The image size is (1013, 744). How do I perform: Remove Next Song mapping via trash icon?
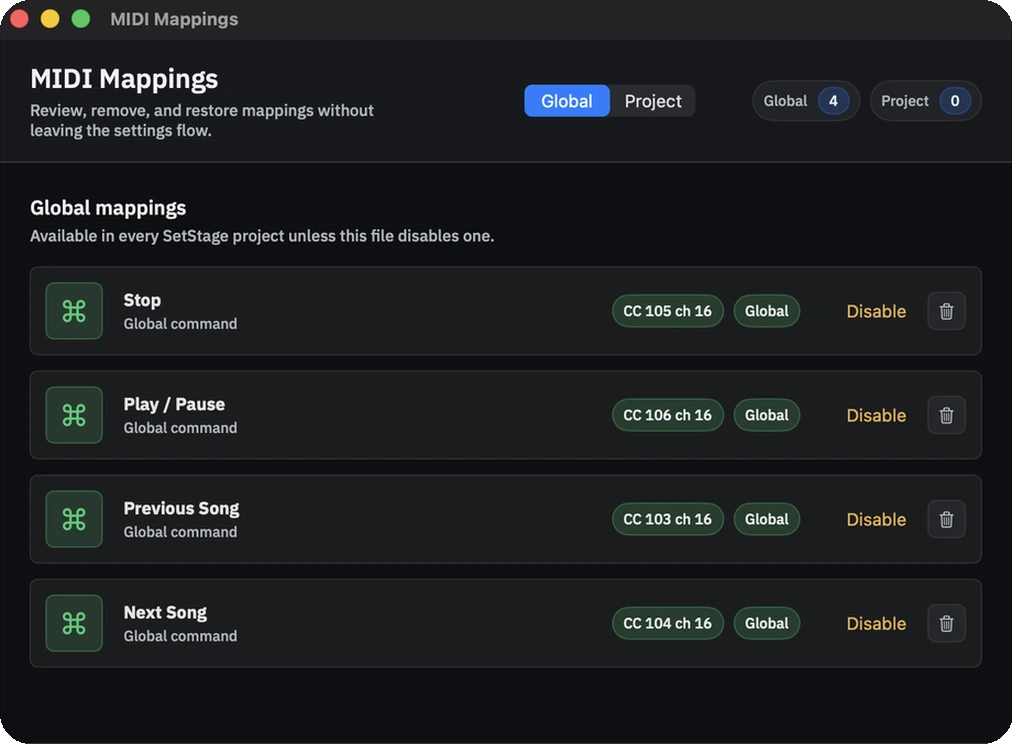point(946,623)
